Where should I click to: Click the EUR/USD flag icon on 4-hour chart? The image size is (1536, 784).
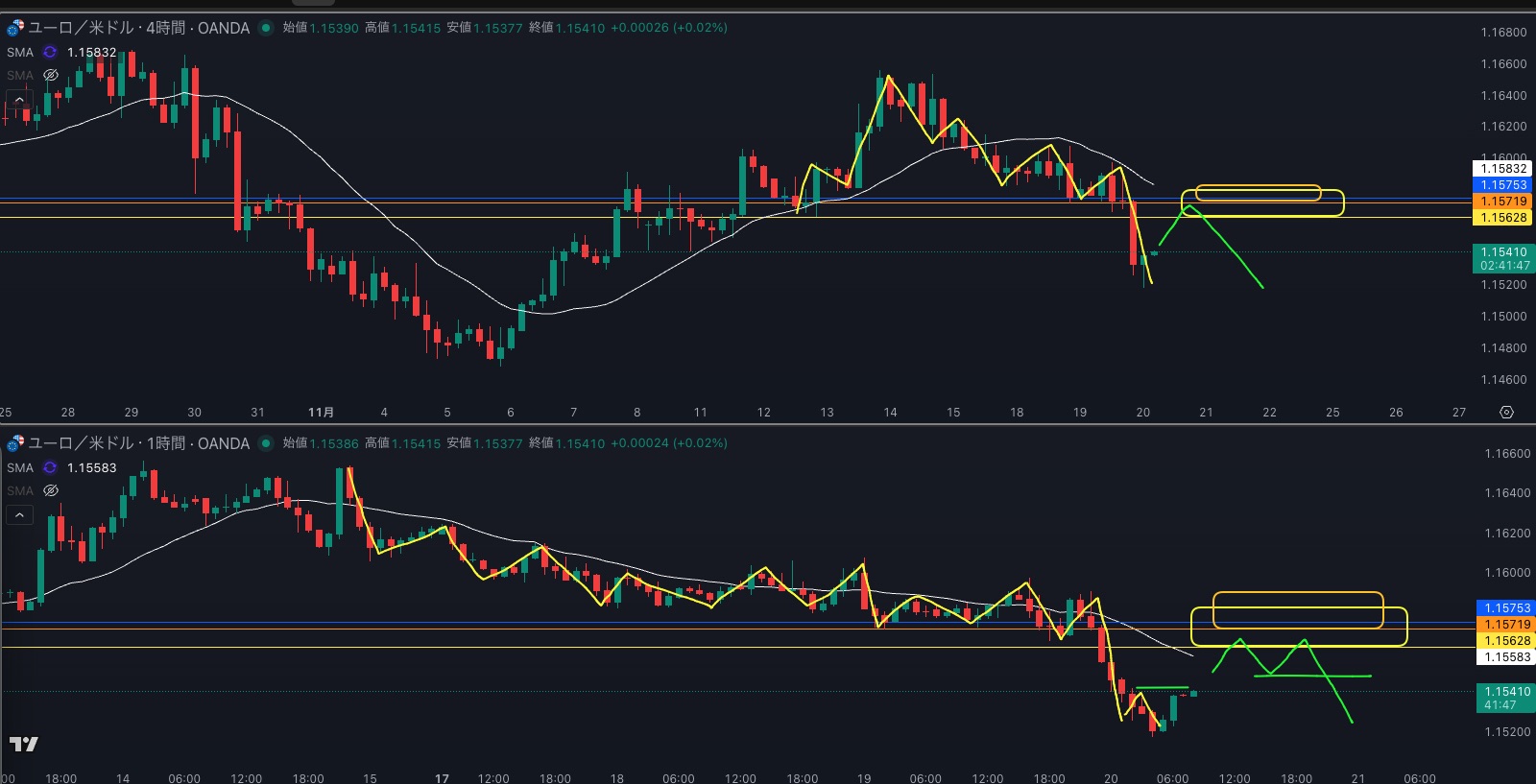(x=14, y=28)
